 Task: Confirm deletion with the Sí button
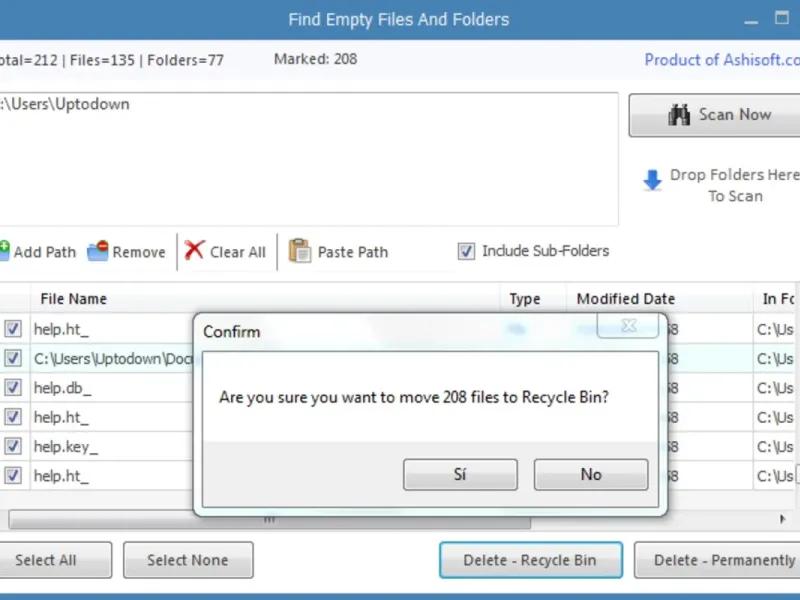click(460, 475)
